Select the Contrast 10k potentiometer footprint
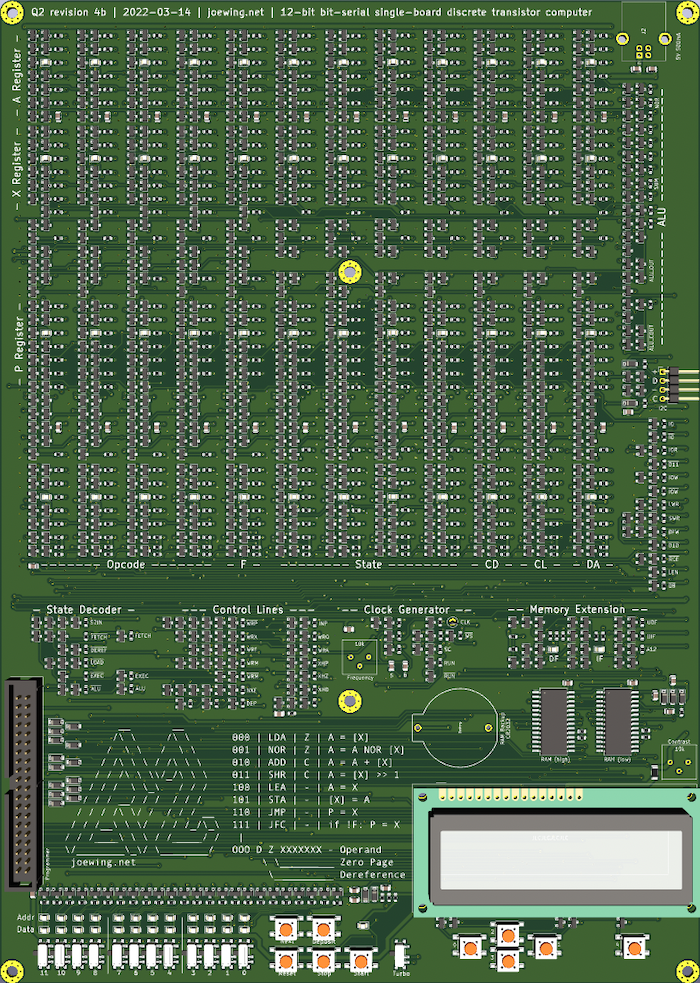This screenshot has height=983, width=700. click(x=679, y=762)
